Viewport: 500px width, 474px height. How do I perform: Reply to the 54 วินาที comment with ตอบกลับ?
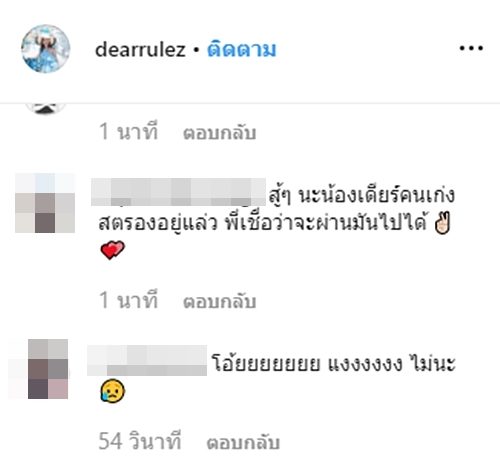point(243,442)
